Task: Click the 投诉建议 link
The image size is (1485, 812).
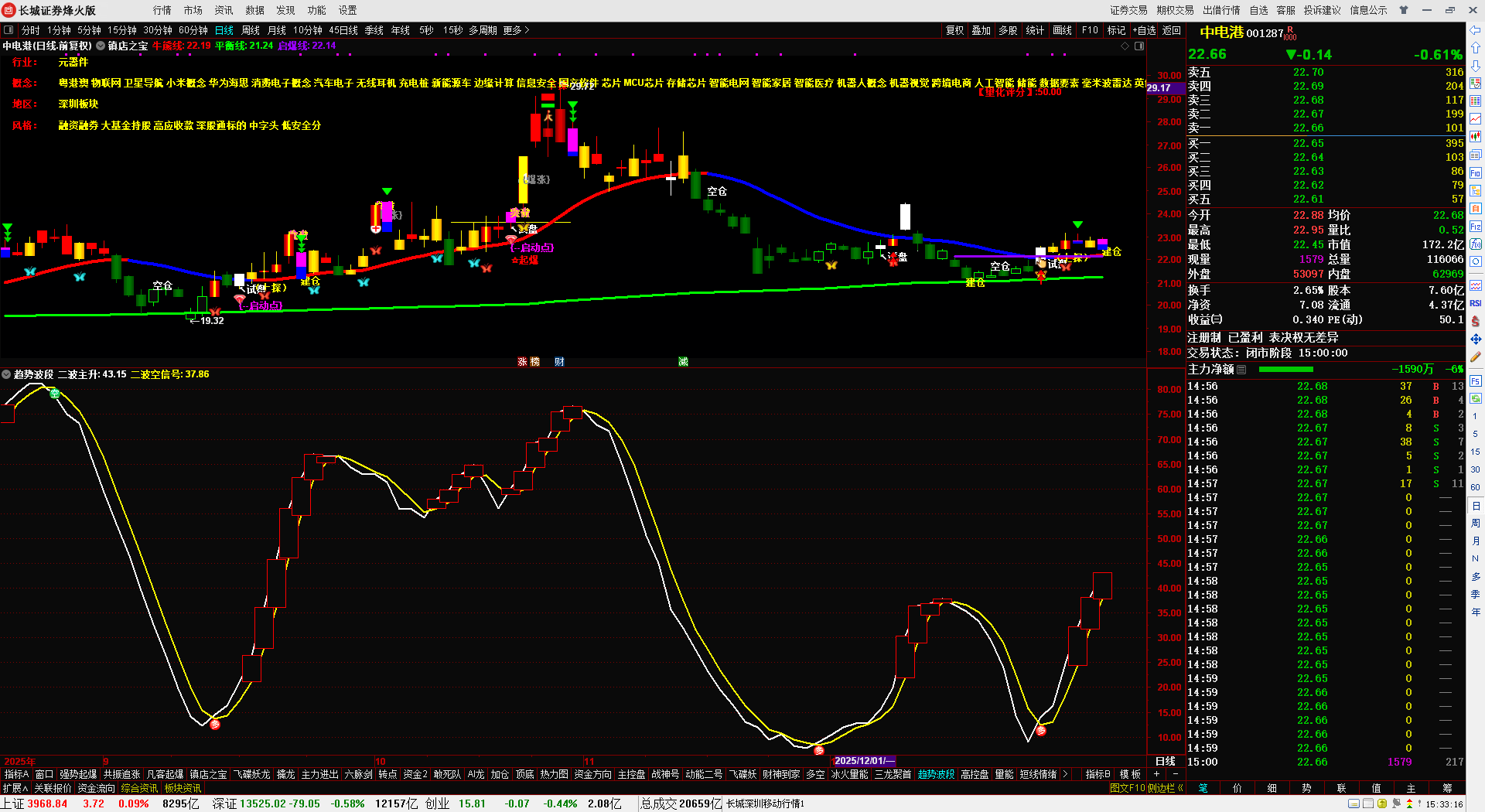Action: pos(1322,10)
